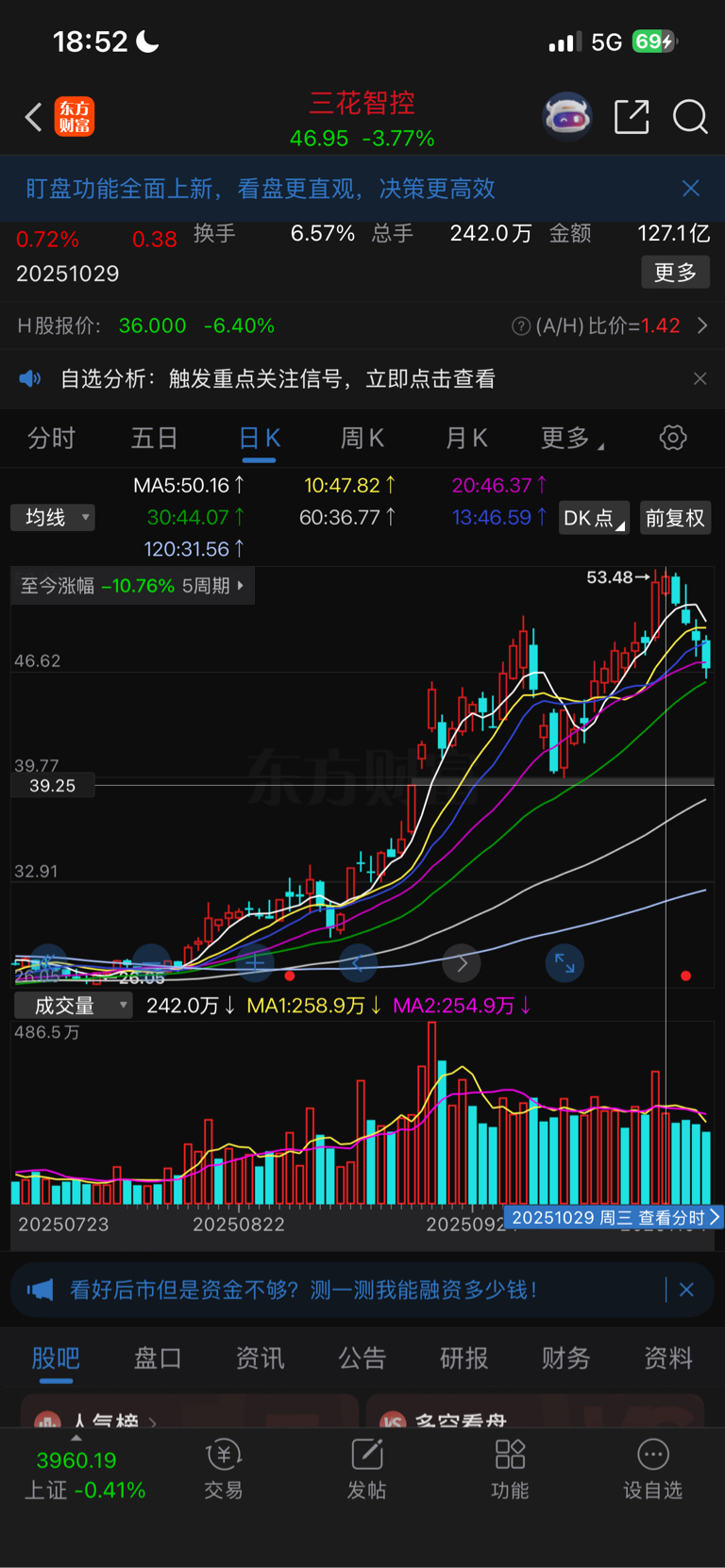725x1568 pixels.
Task: Tap the back arrow icon
Action: tap(33, 118)
